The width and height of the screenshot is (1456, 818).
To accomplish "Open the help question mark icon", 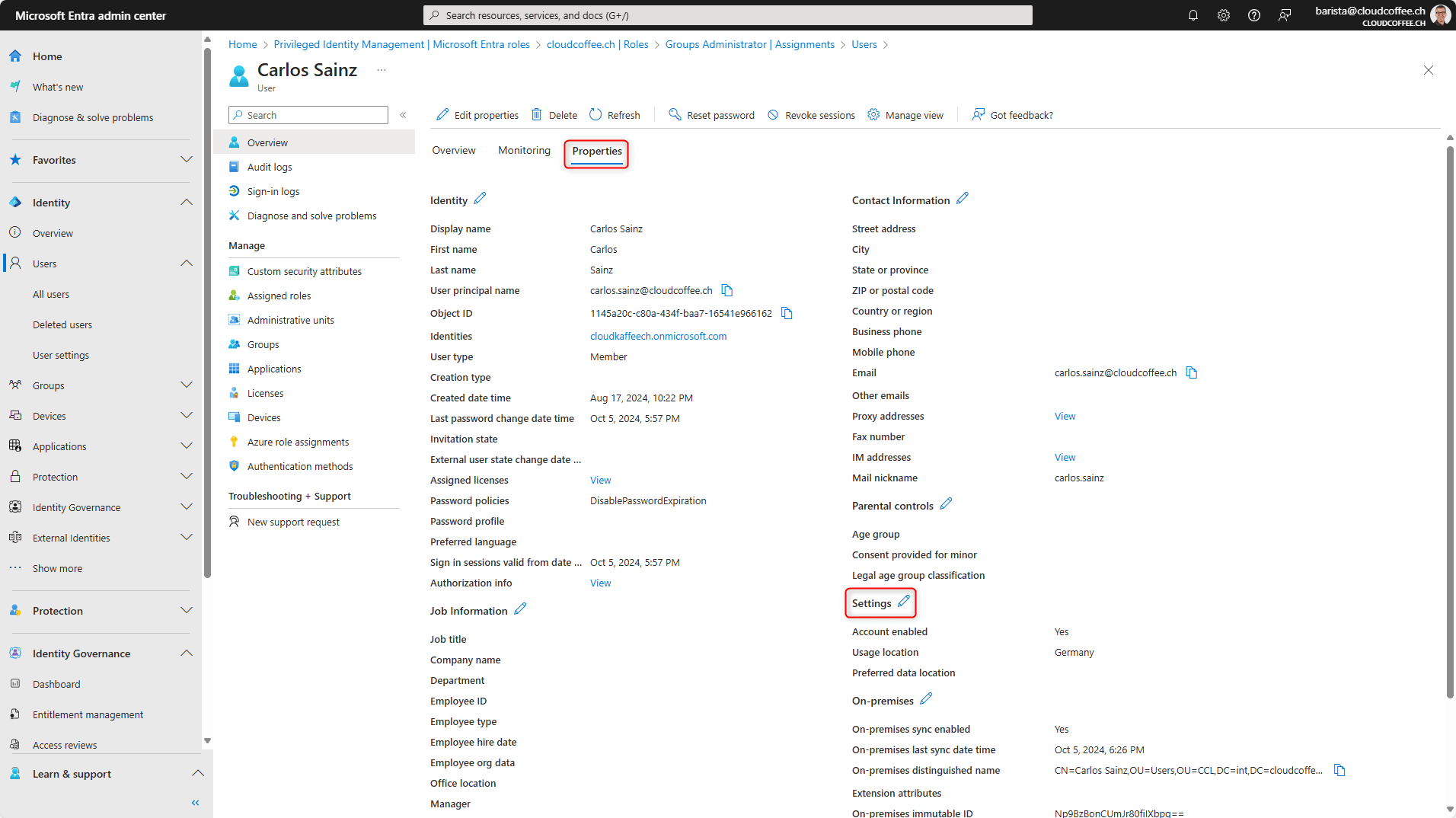I will [x=1253, y=14].
